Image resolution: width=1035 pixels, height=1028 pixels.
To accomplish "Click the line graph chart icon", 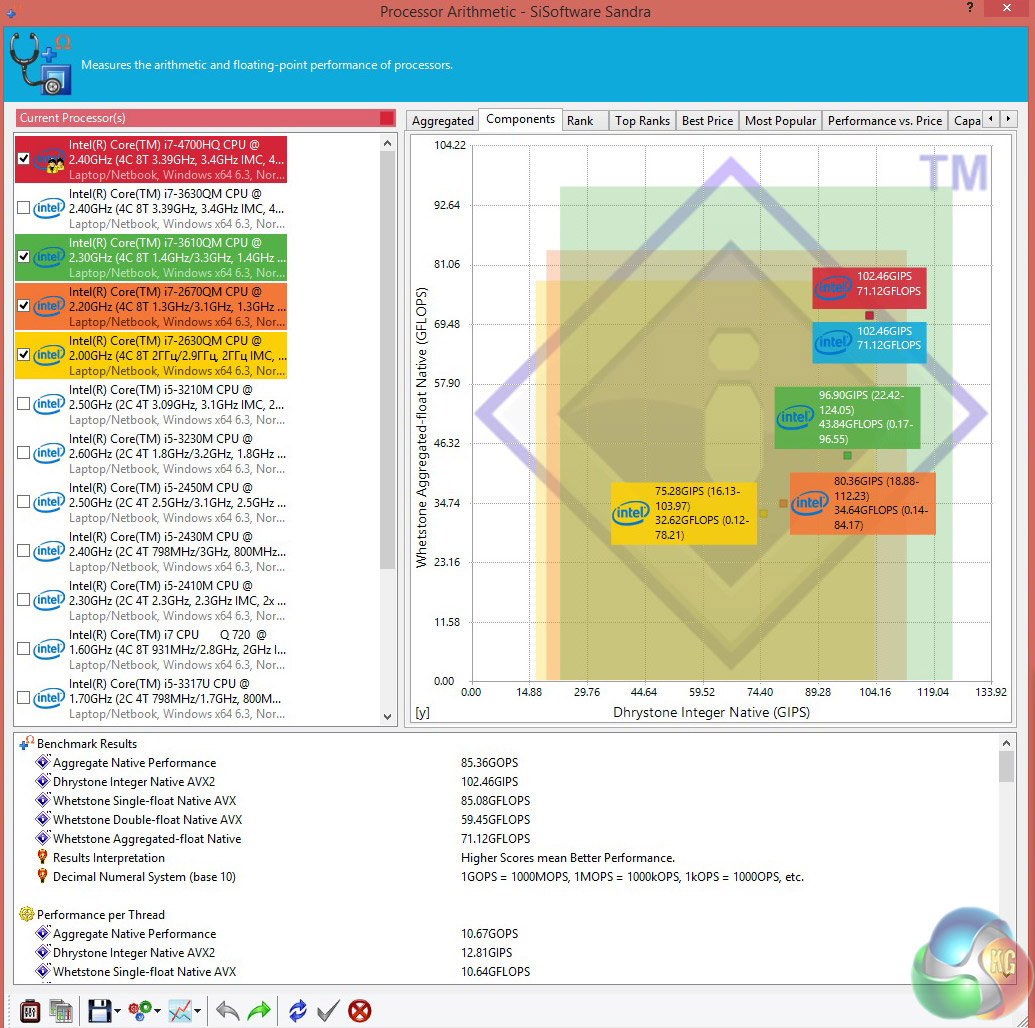I will (x=180, y=1011).
